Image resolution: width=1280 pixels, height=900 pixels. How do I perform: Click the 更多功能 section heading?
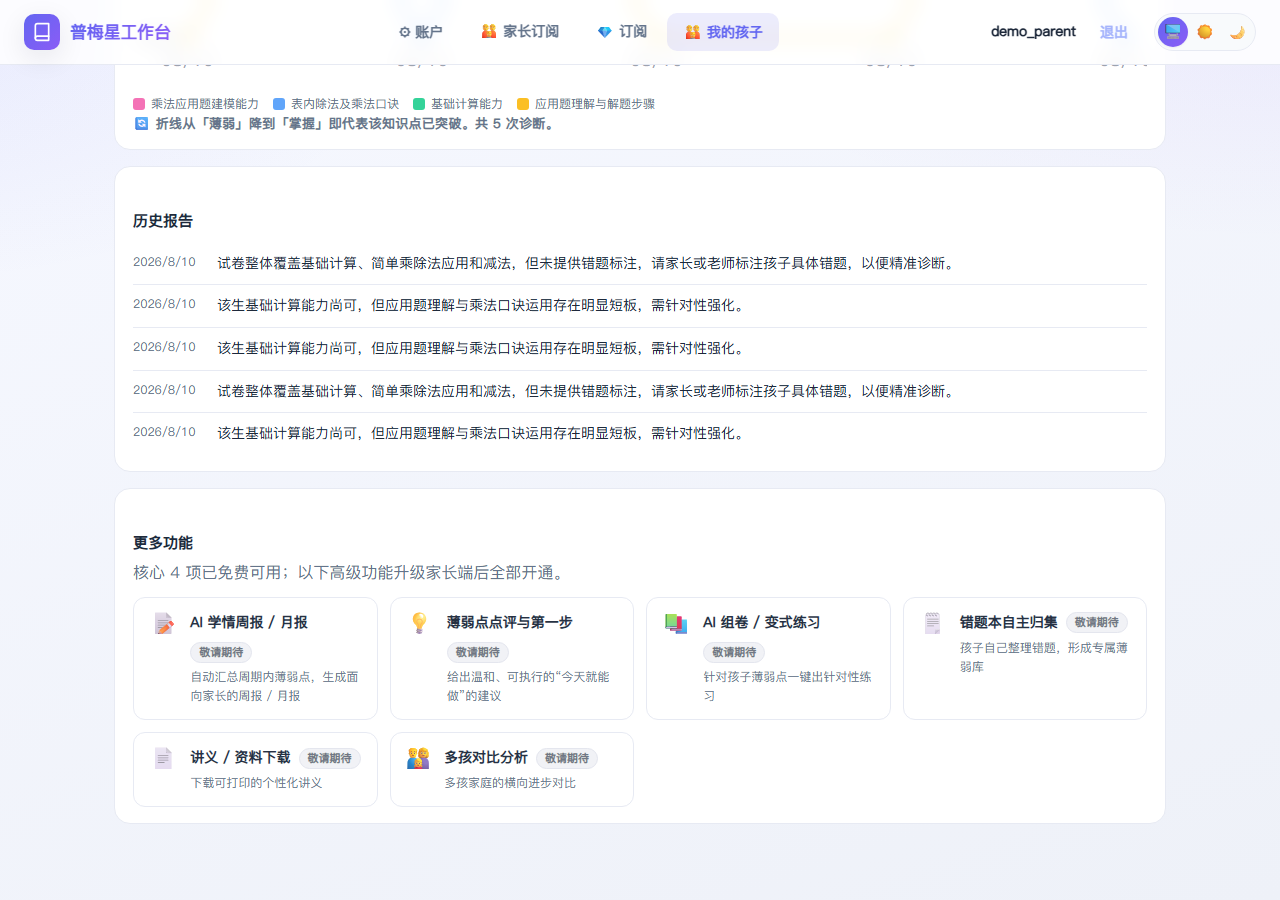163,543
